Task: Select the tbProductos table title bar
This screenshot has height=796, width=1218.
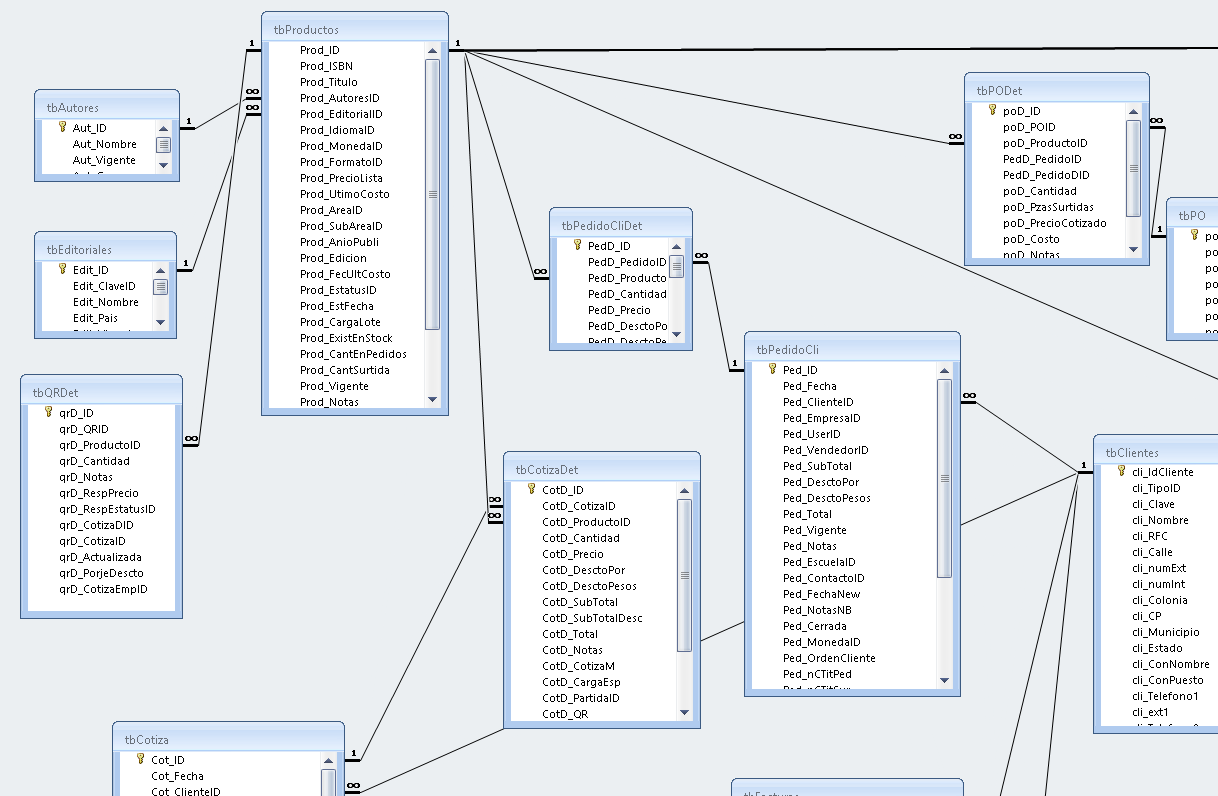Action: click(x=354, y=29)
